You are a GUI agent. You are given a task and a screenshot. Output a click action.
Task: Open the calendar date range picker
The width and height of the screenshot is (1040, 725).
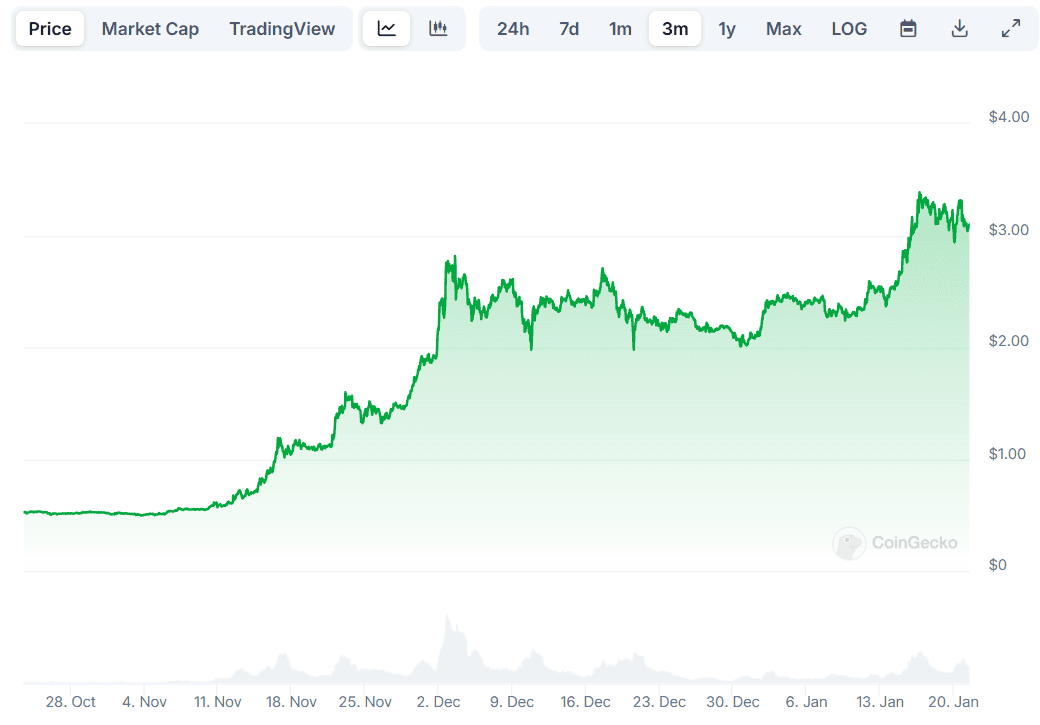908,29
